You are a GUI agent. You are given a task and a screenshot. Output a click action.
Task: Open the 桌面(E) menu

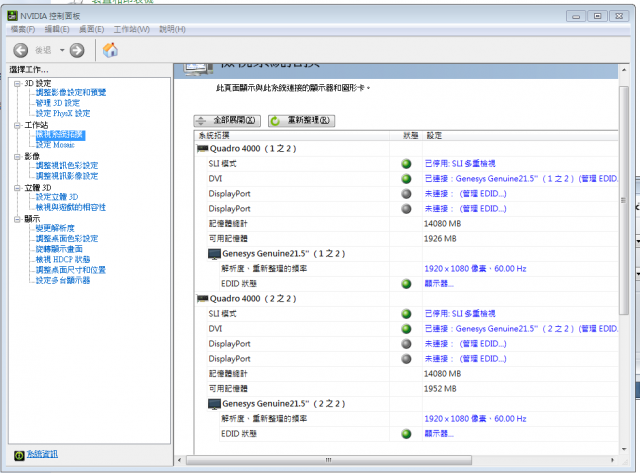click(91, 29)
